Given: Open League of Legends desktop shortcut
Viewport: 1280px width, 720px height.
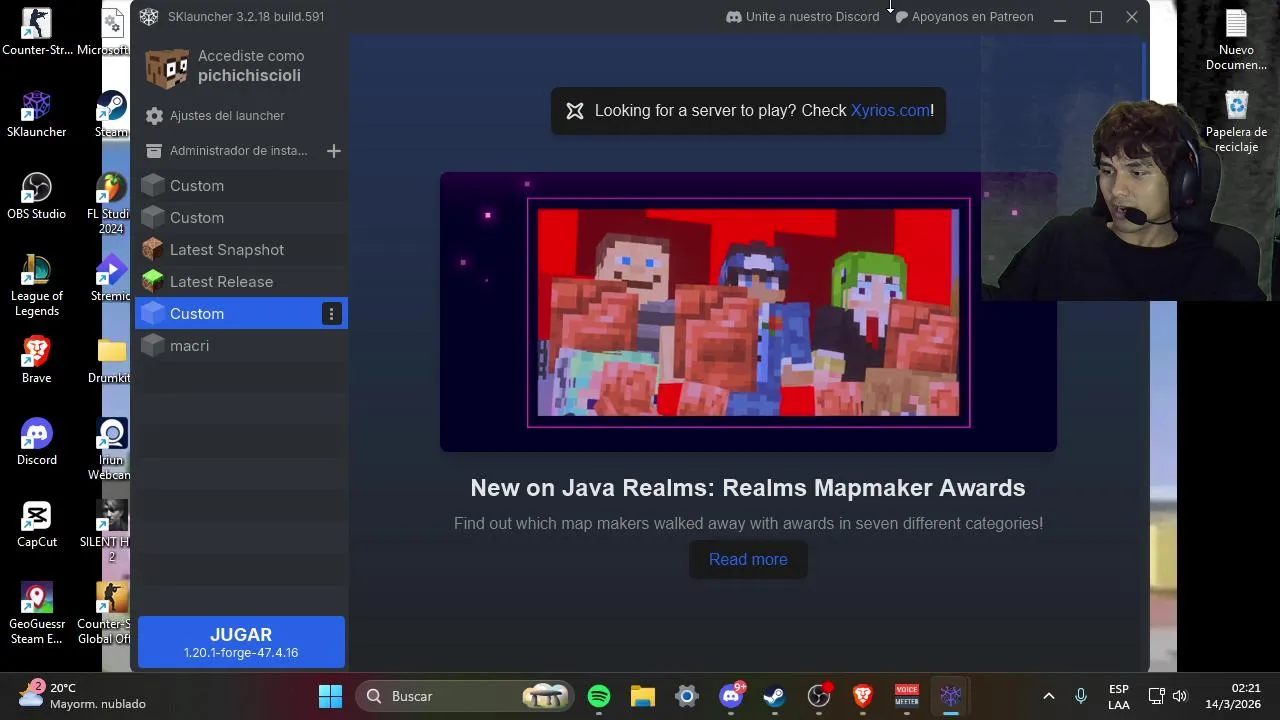Looking at the screenshot, I should click(x=36, y=285).
